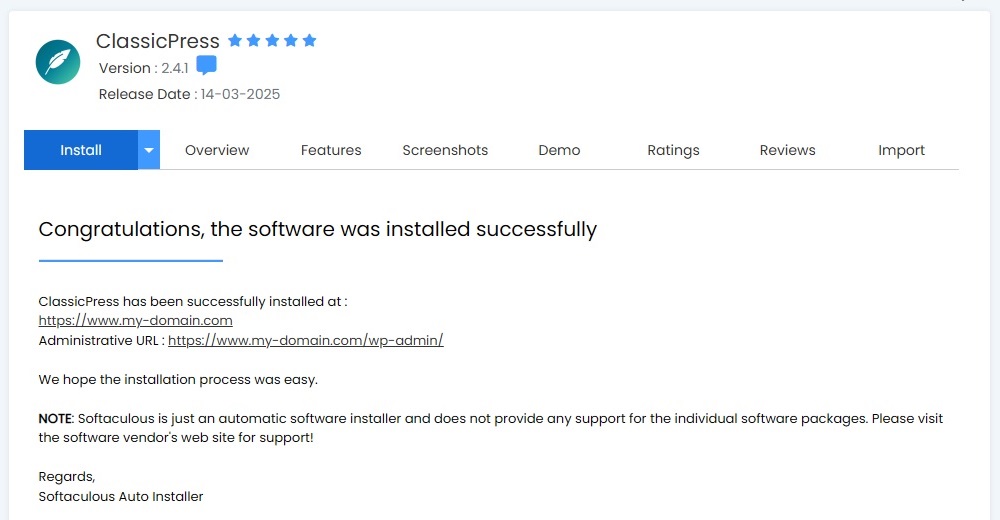Click the ClassicPress feather logo icon
The height and width of the screenshot is (520, 1000).
(x=58, y=62)
